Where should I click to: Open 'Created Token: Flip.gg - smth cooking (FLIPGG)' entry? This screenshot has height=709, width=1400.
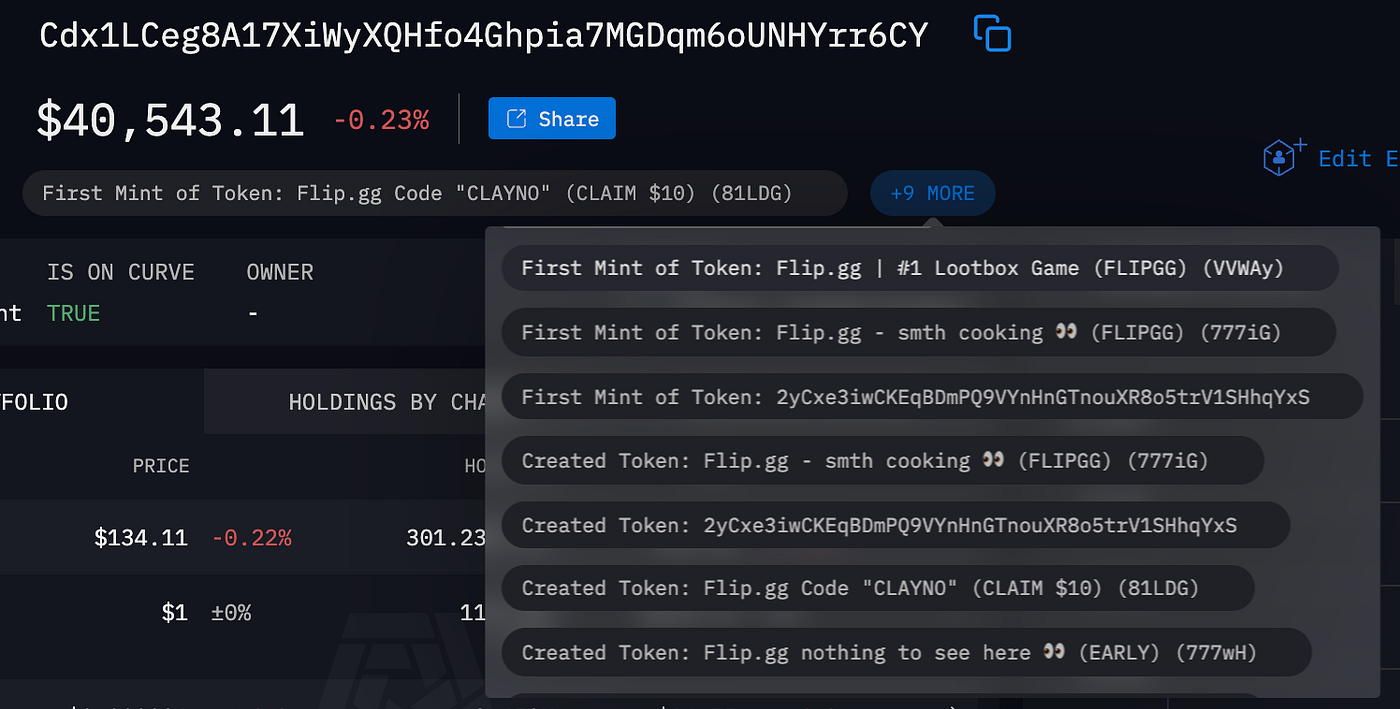(883, 461)
